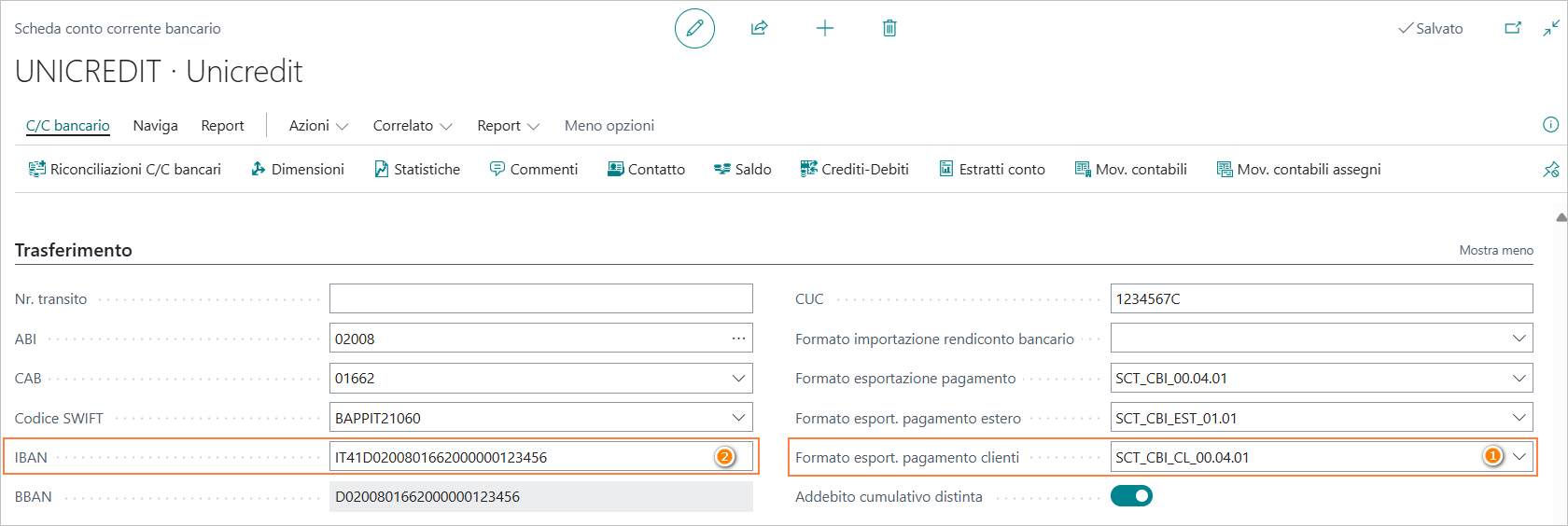Click the IBAN input field

click(541, 457)
